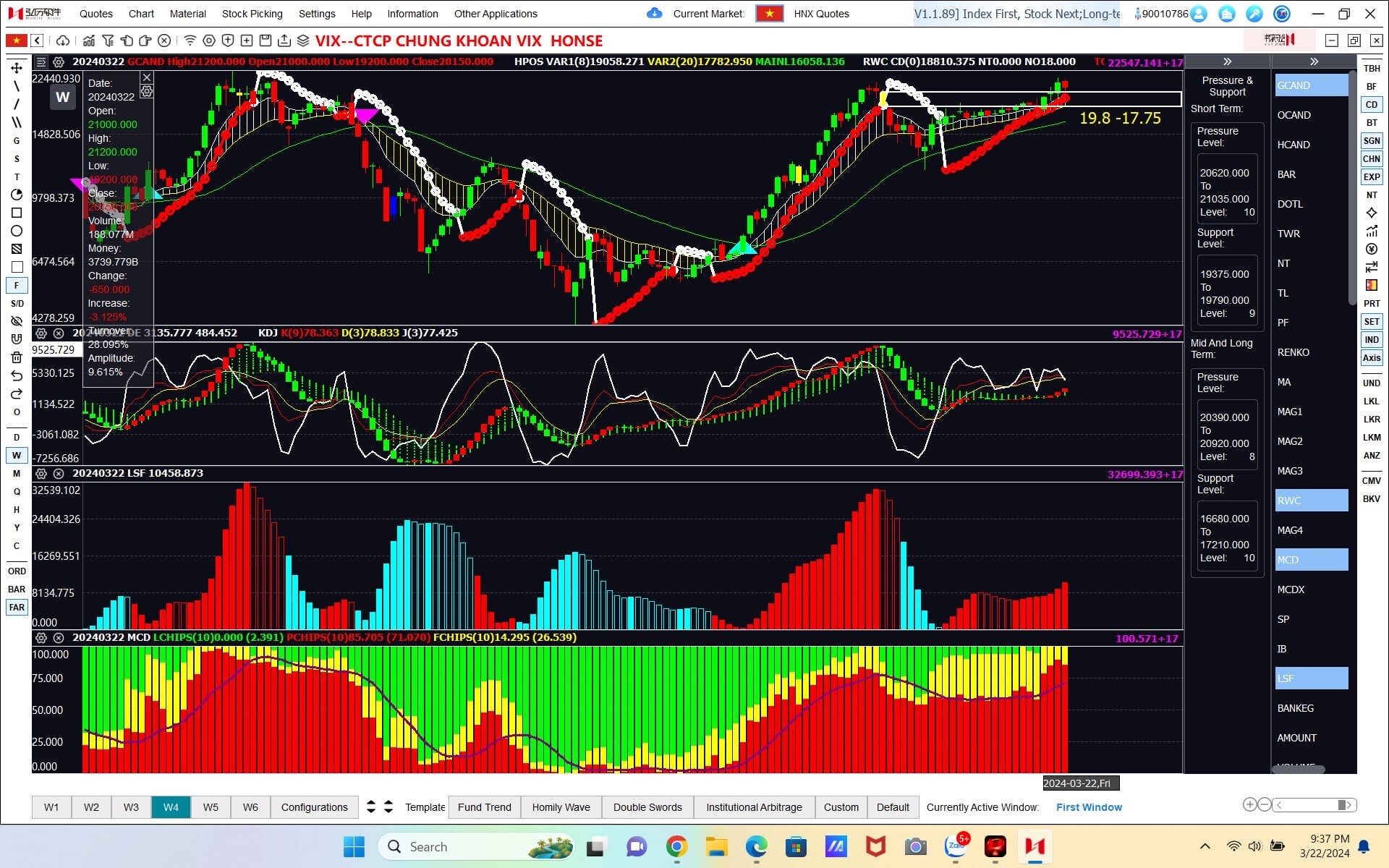The image size is (1389, 868).
Task: Click the filter funnel icon in toolbar
Action: 108,41
